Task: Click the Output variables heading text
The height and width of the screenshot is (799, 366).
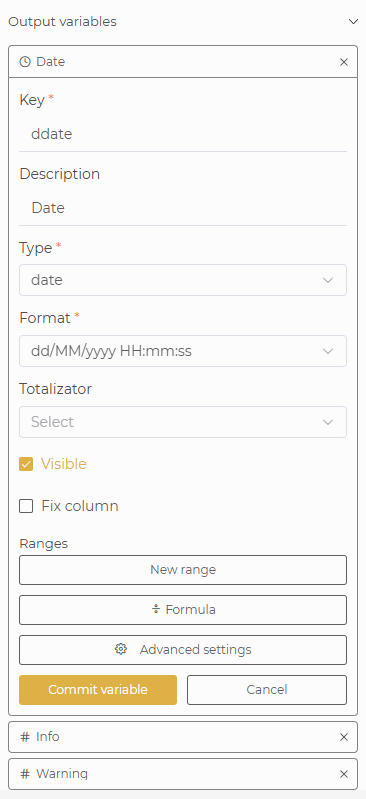Action: coord(63,22)
